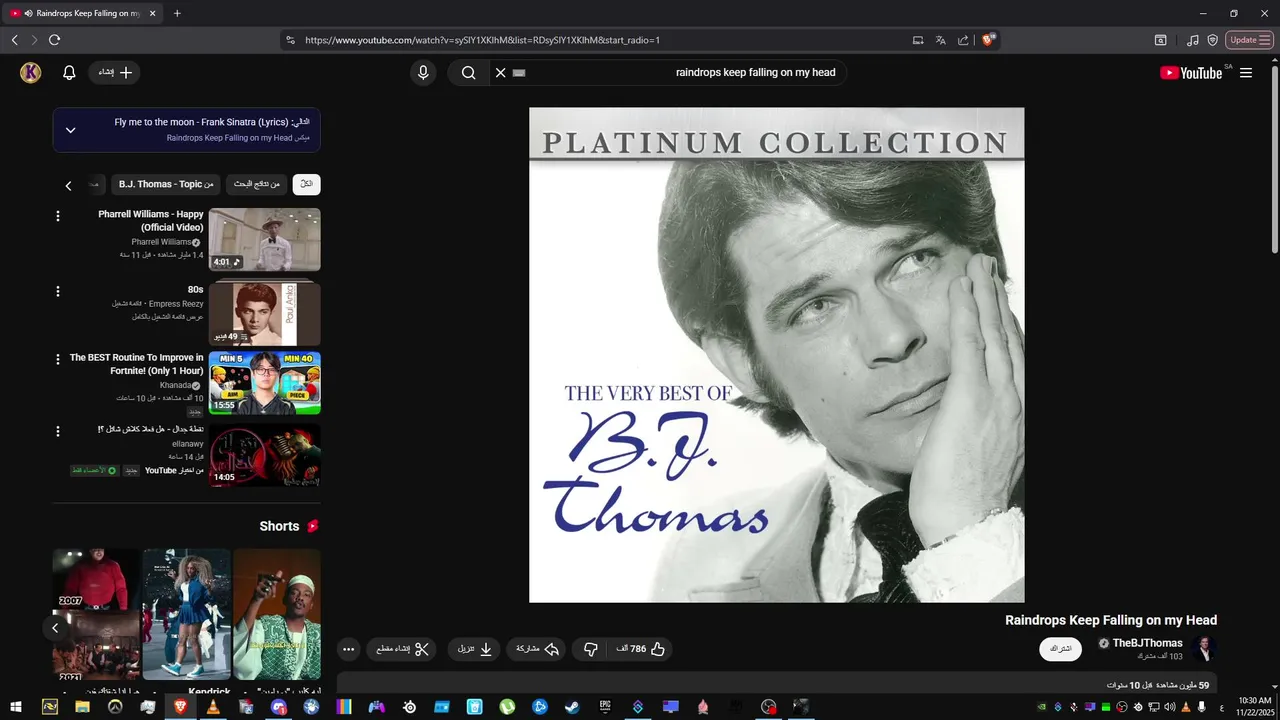Image resolution: width=1280 pixels, height=720 pixels.
Task: Go to the YouTube home logo
Action: (1191, 72)
